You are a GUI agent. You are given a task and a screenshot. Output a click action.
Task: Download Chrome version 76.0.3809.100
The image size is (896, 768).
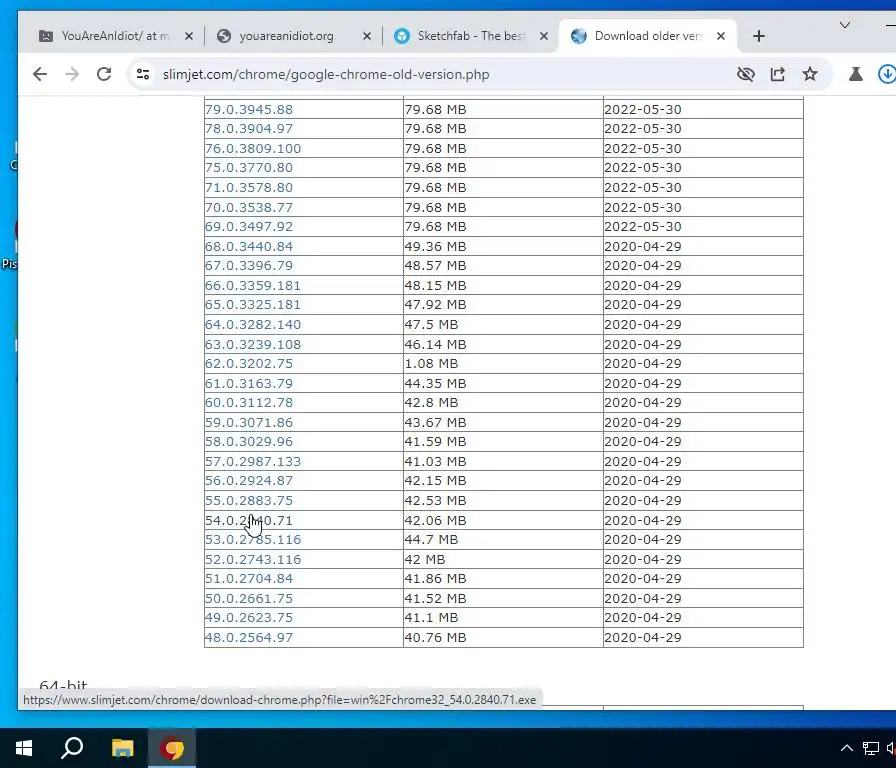pos(253,149)
